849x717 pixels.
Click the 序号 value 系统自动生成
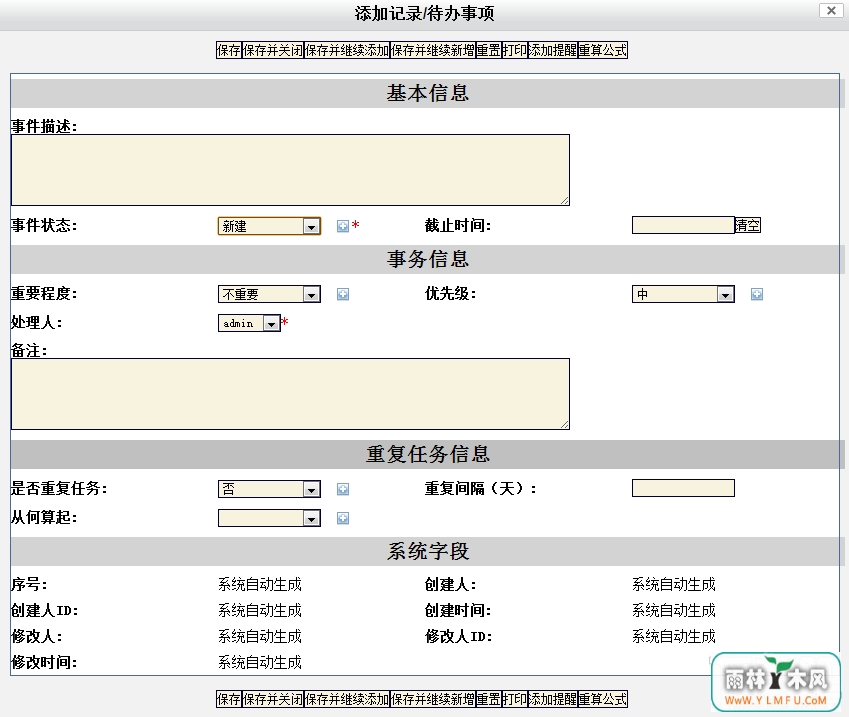(260, 584)
